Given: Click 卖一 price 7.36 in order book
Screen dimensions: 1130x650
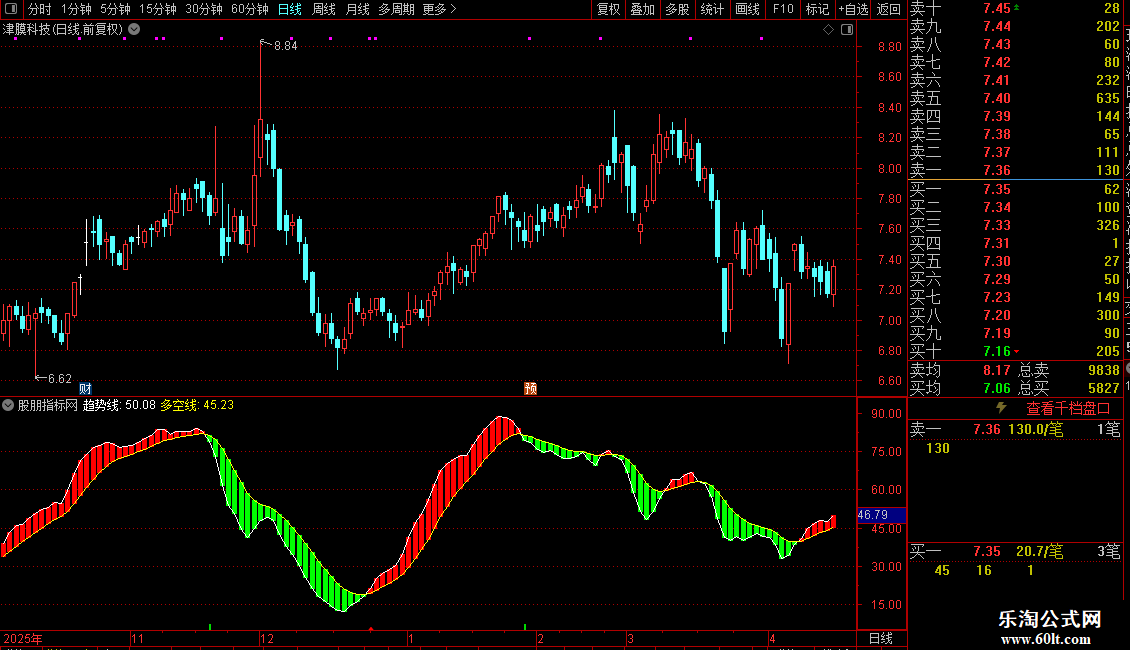Looking at the screenshot, I should coord(997,170).
